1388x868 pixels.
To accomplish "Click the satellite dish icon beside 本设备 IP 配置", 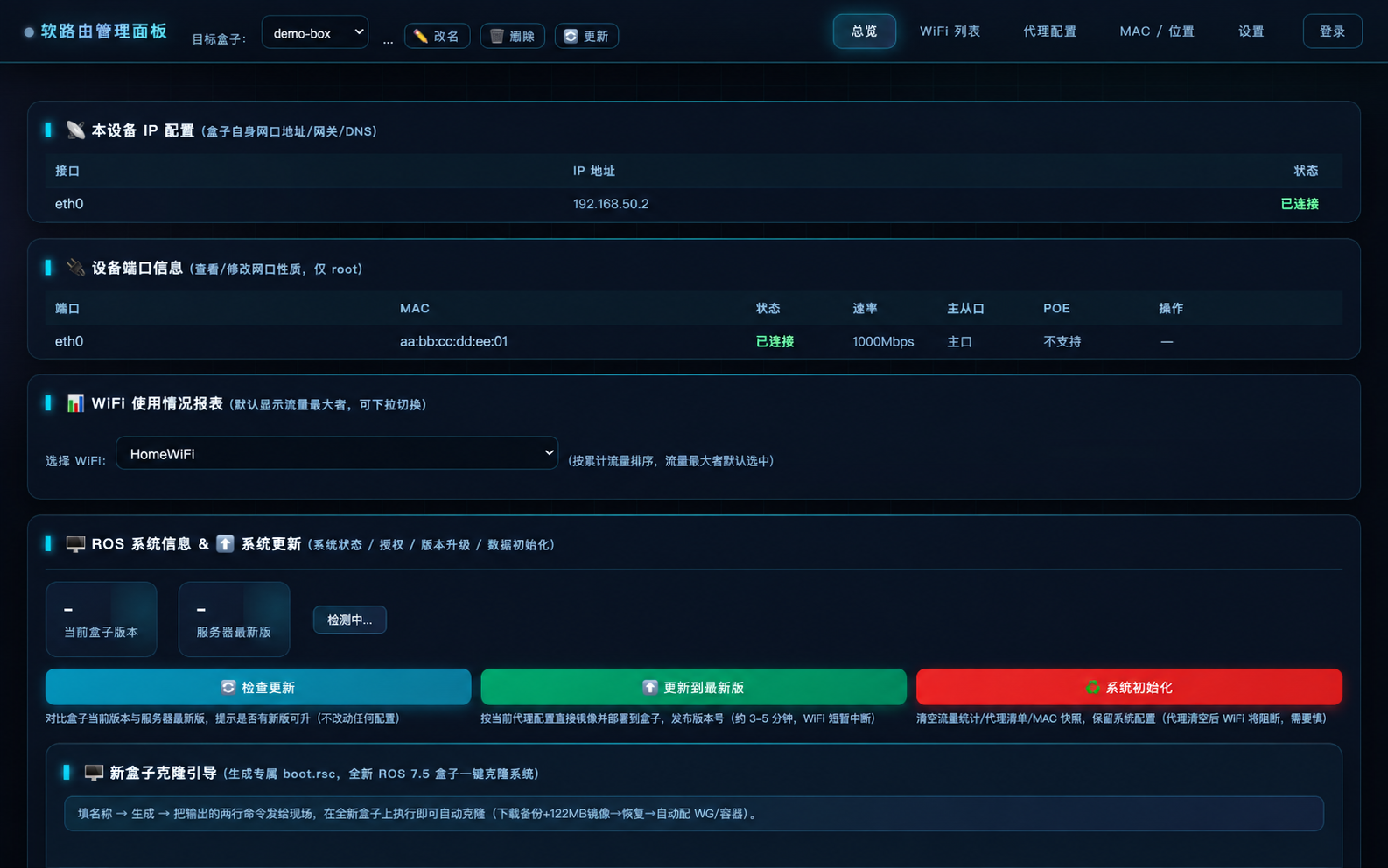I will pos(76,130).
